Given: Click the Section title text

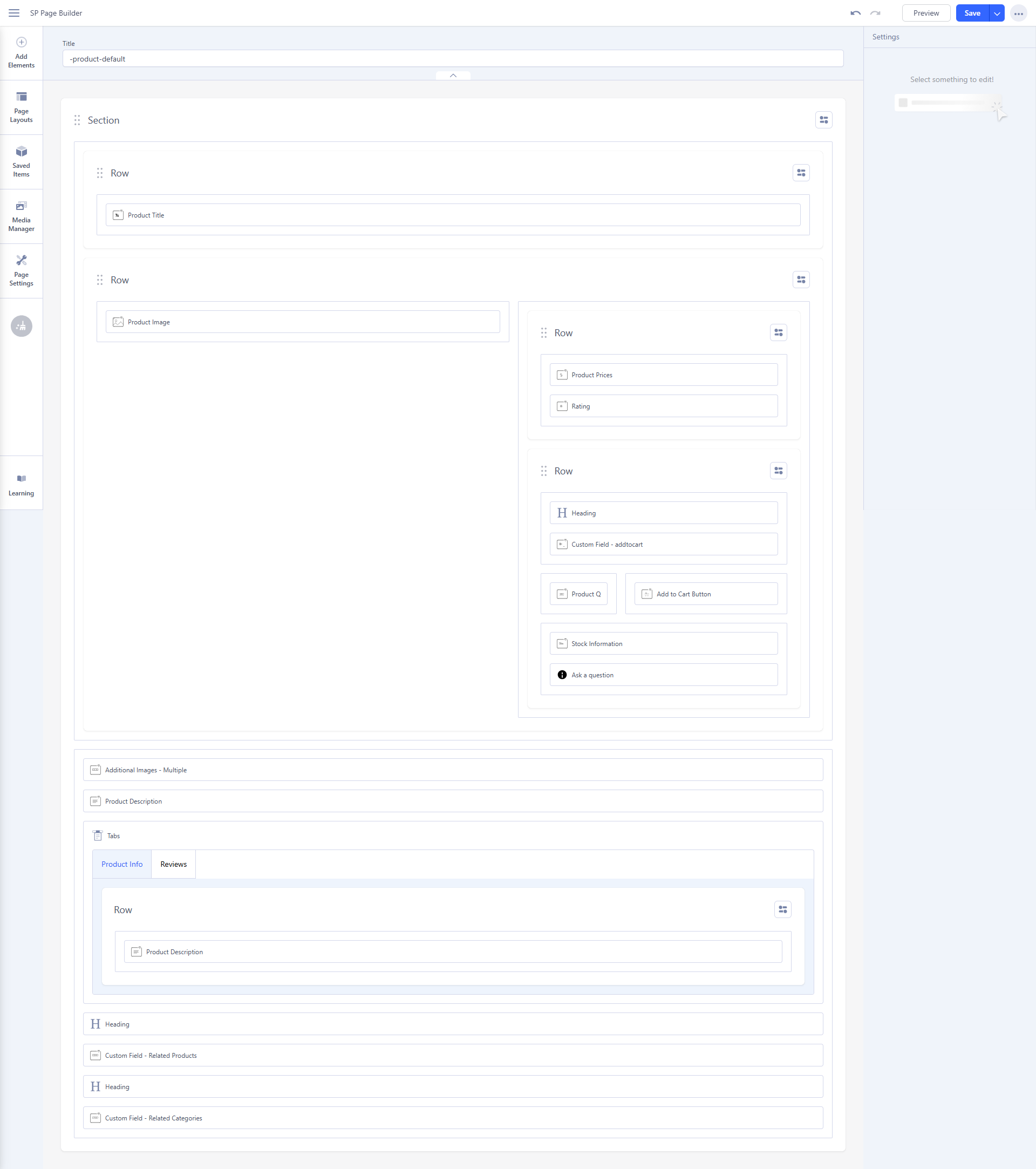Looking at the screenshot, I should [x=104, y=120].
